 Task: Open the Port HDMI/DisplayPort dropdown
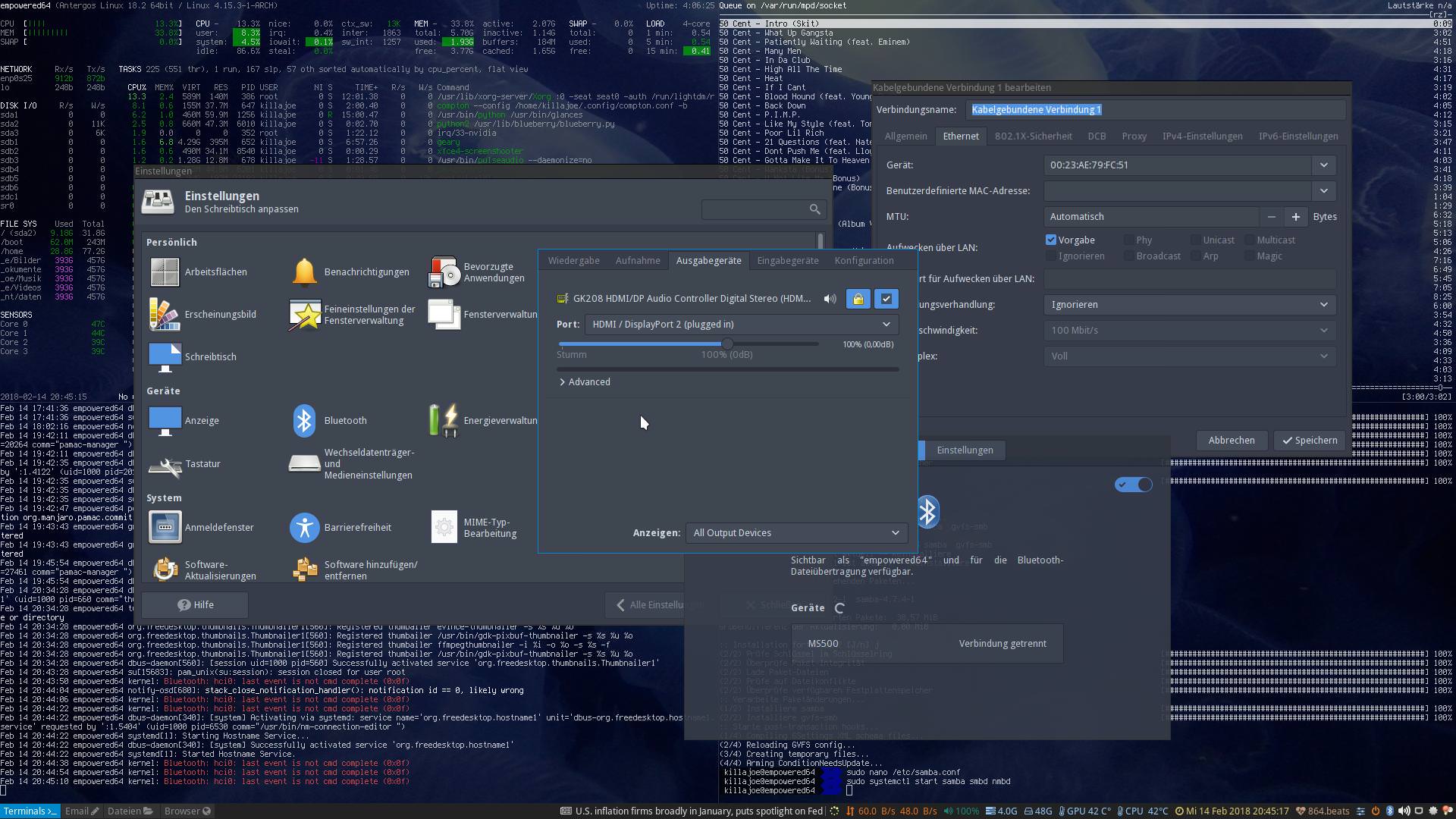[741, 325]
